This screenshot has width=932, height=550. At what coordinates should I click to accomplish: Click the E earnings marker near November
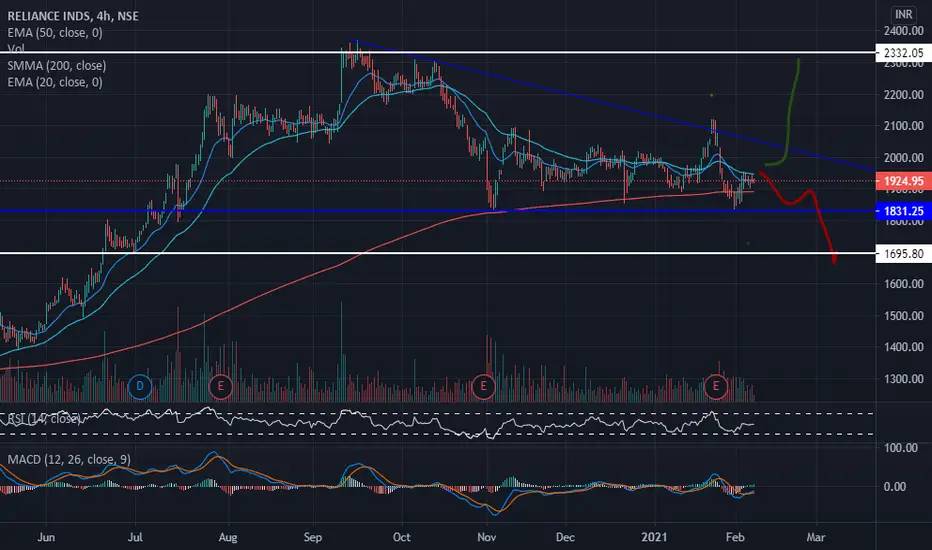[483, 386]
